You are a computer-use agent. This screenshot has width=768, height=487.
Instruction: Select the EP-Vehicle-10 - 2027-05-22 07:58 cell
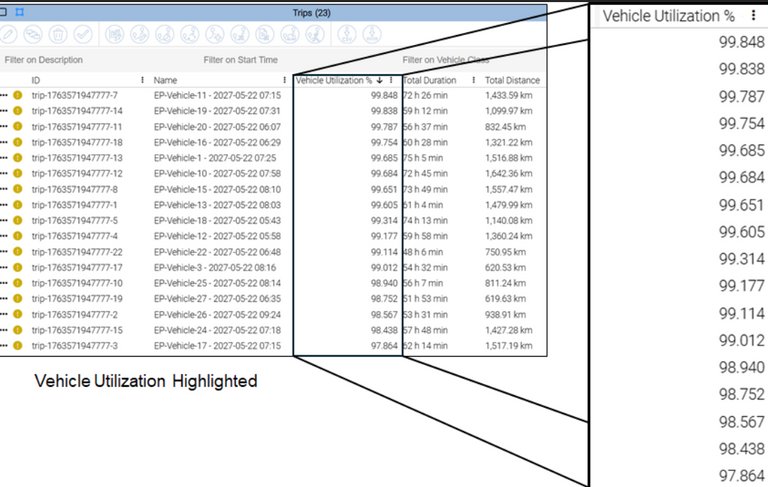217,173
